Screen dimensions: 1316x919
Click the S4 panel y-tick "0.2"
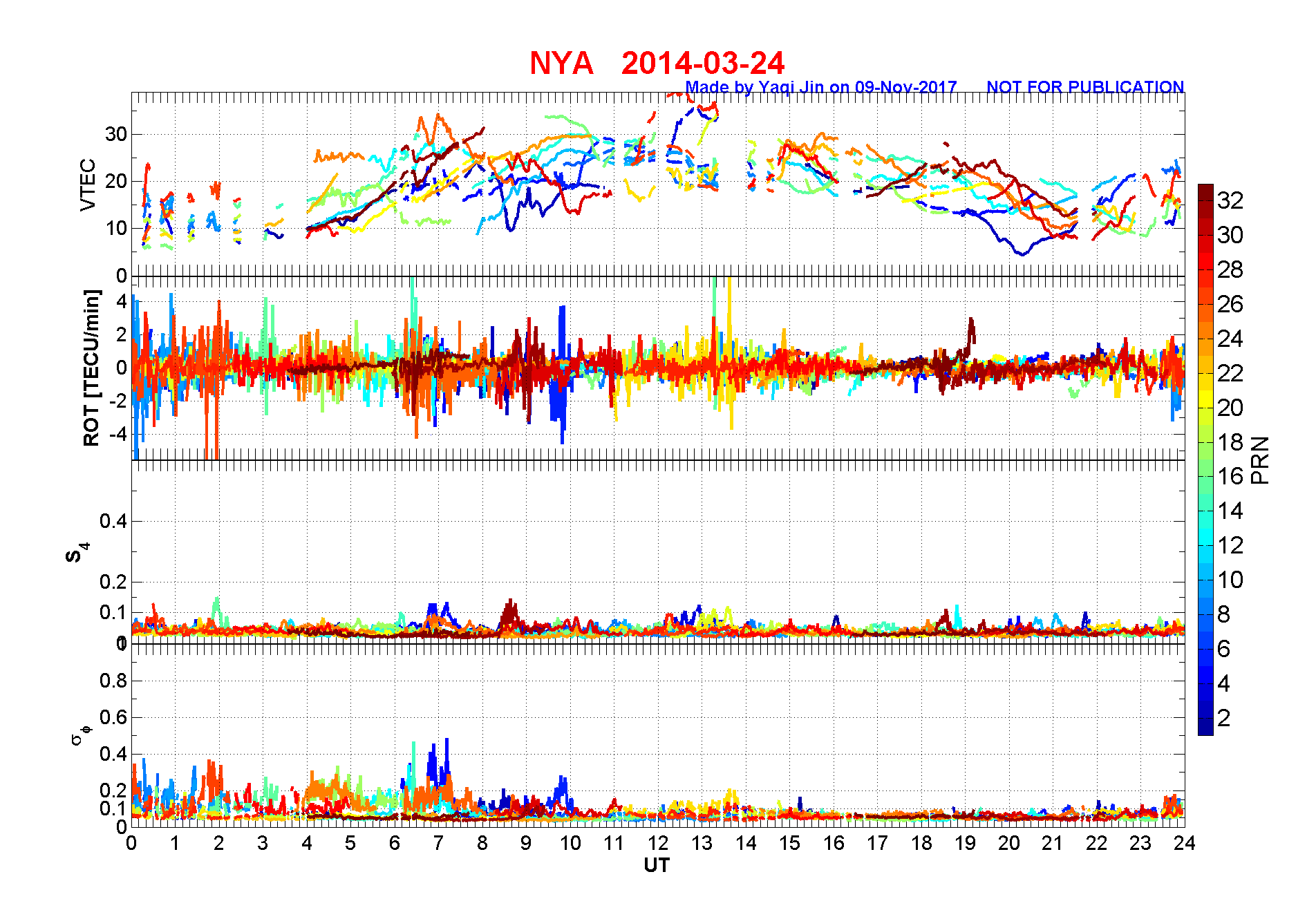click(x=113, y=582)
